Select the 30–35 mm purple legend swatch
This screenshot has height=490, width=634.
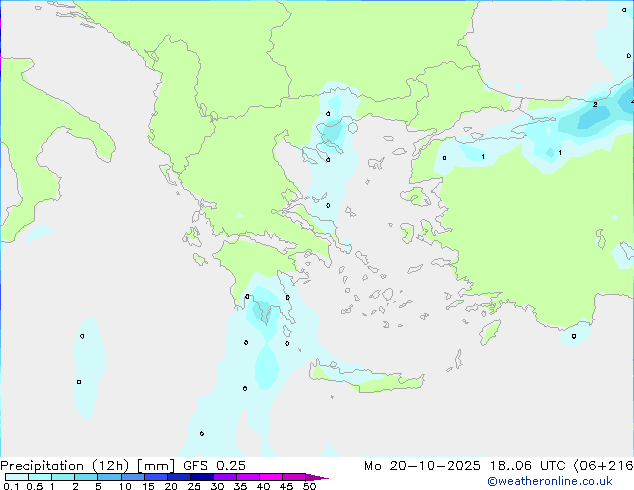click(x=224, y=477)
